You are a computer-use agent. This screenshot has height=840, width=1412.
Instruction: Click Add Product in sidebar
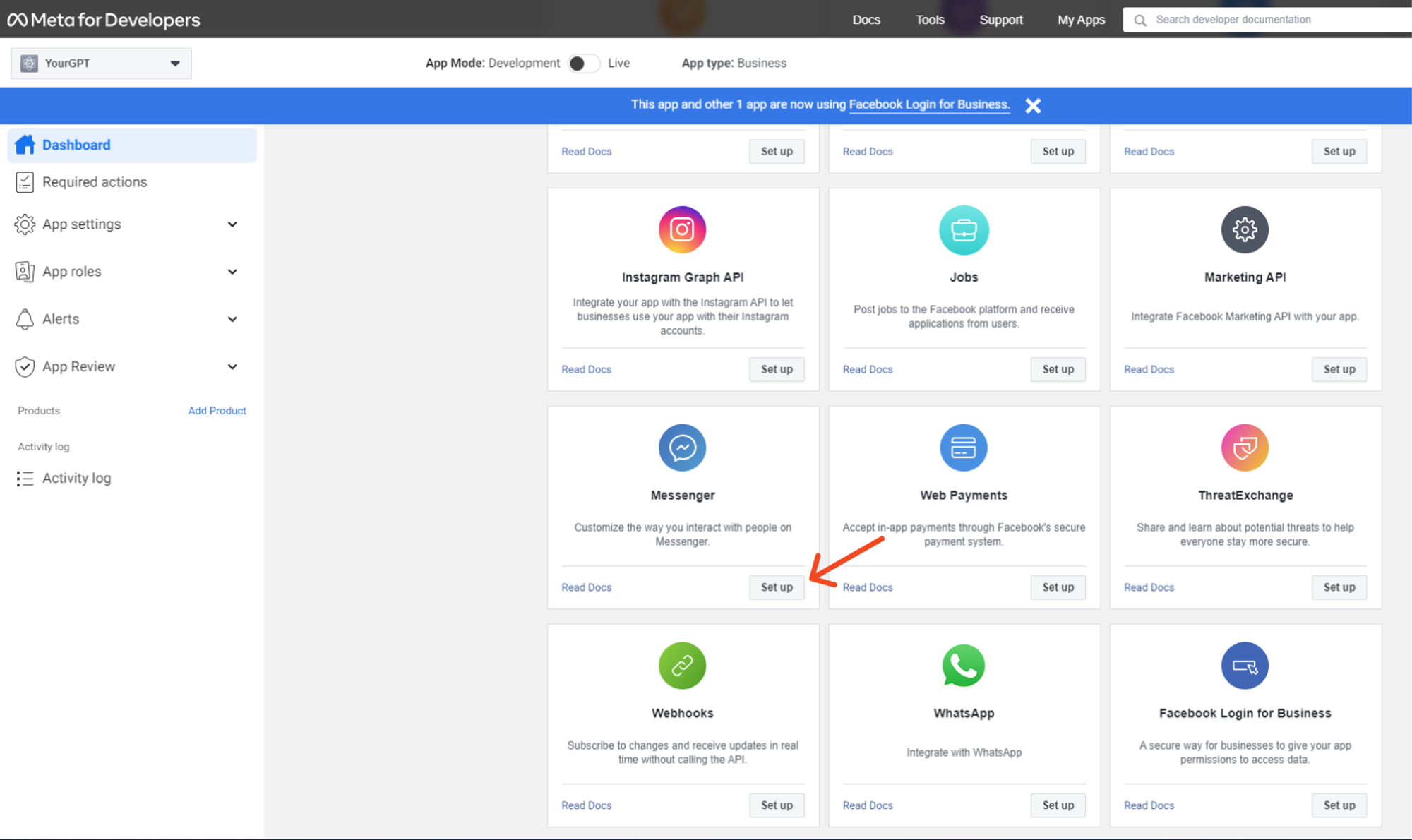[217, 410]
